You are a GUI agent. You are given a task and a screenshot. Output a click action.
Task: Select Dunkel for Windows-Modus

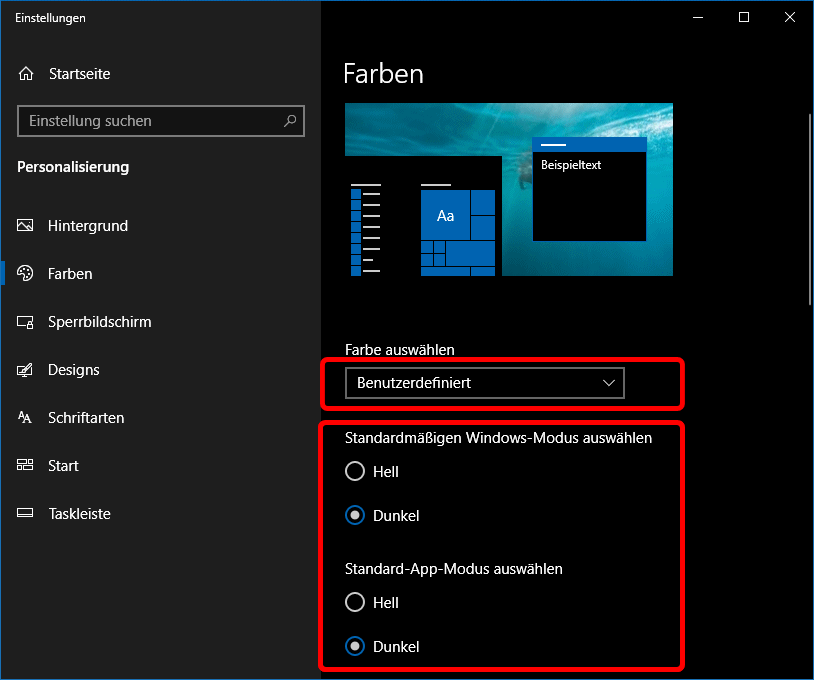click(x=354, y=516)
